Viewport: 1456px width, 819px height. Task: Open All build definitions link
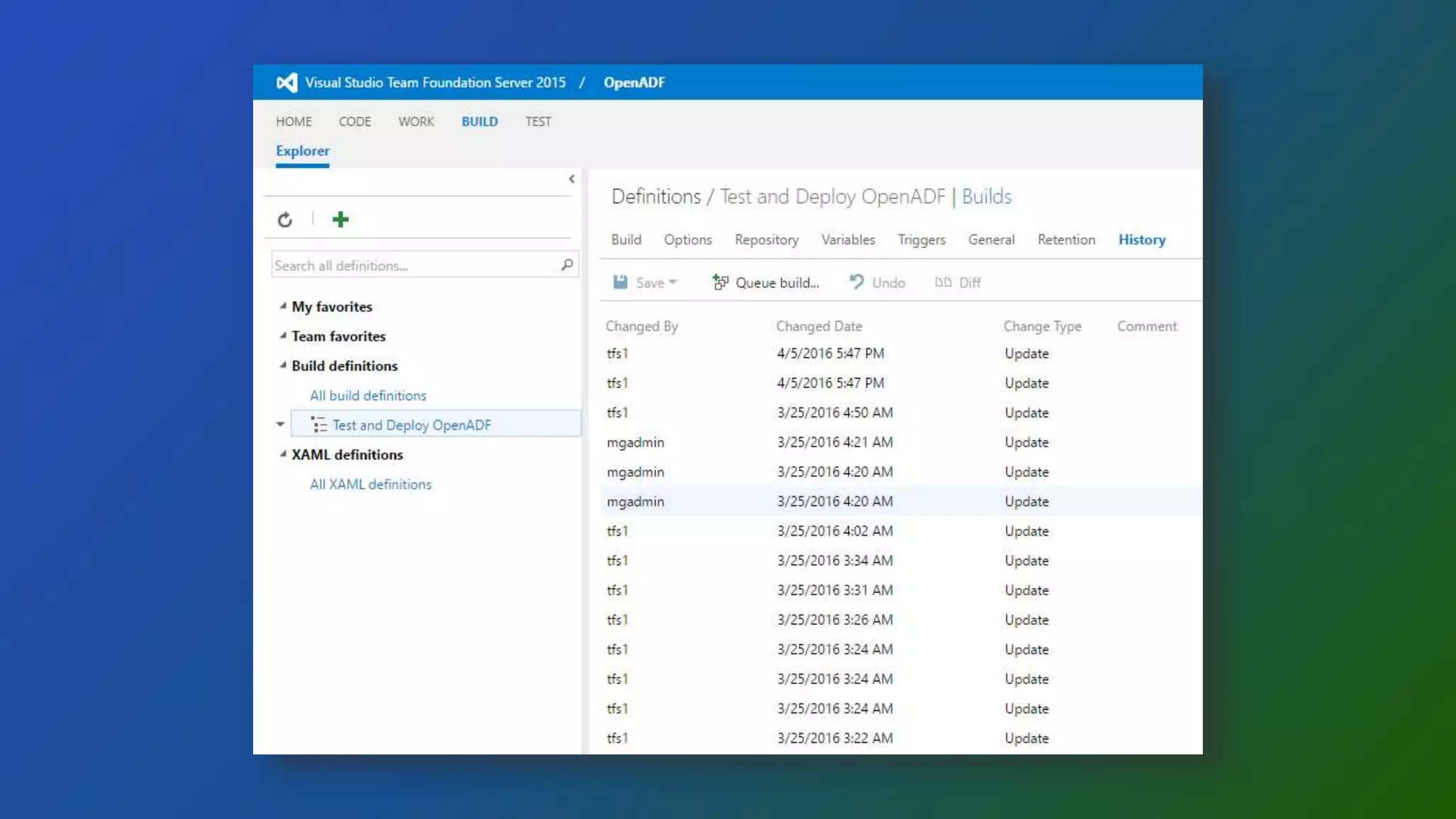pyautogui.click(x=368, y=395)
